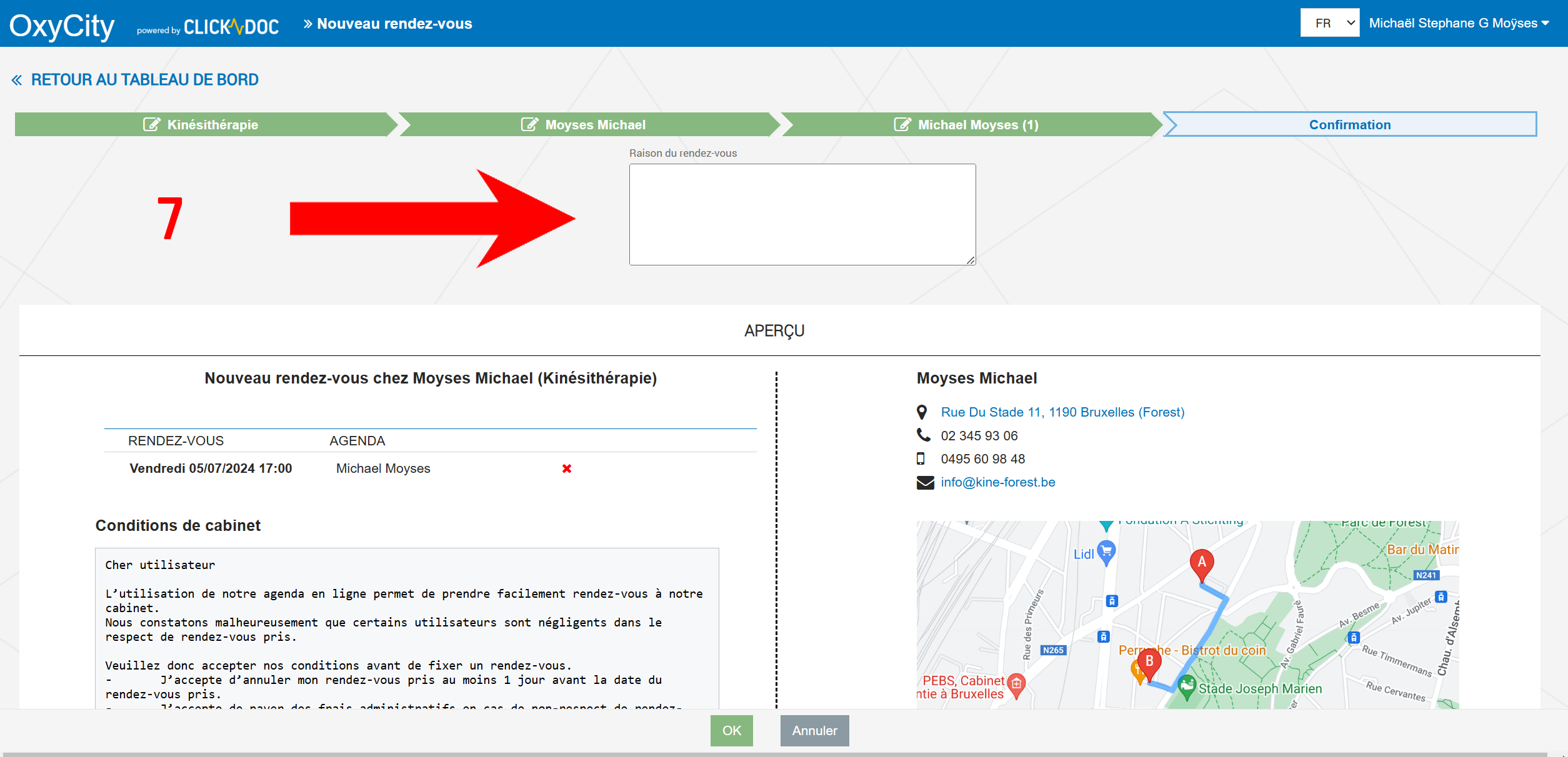Viewport: 1568px width, 757px height.
Task: Click the Lidl shop icon on map
Action: (x=1106, y=552)
